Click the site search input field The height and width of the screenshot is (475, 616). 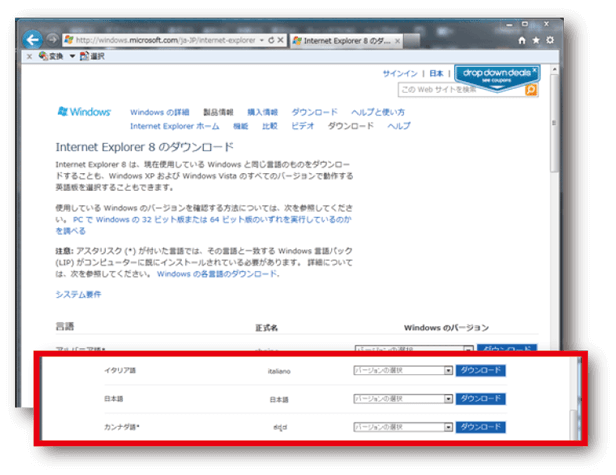[462, 90]
